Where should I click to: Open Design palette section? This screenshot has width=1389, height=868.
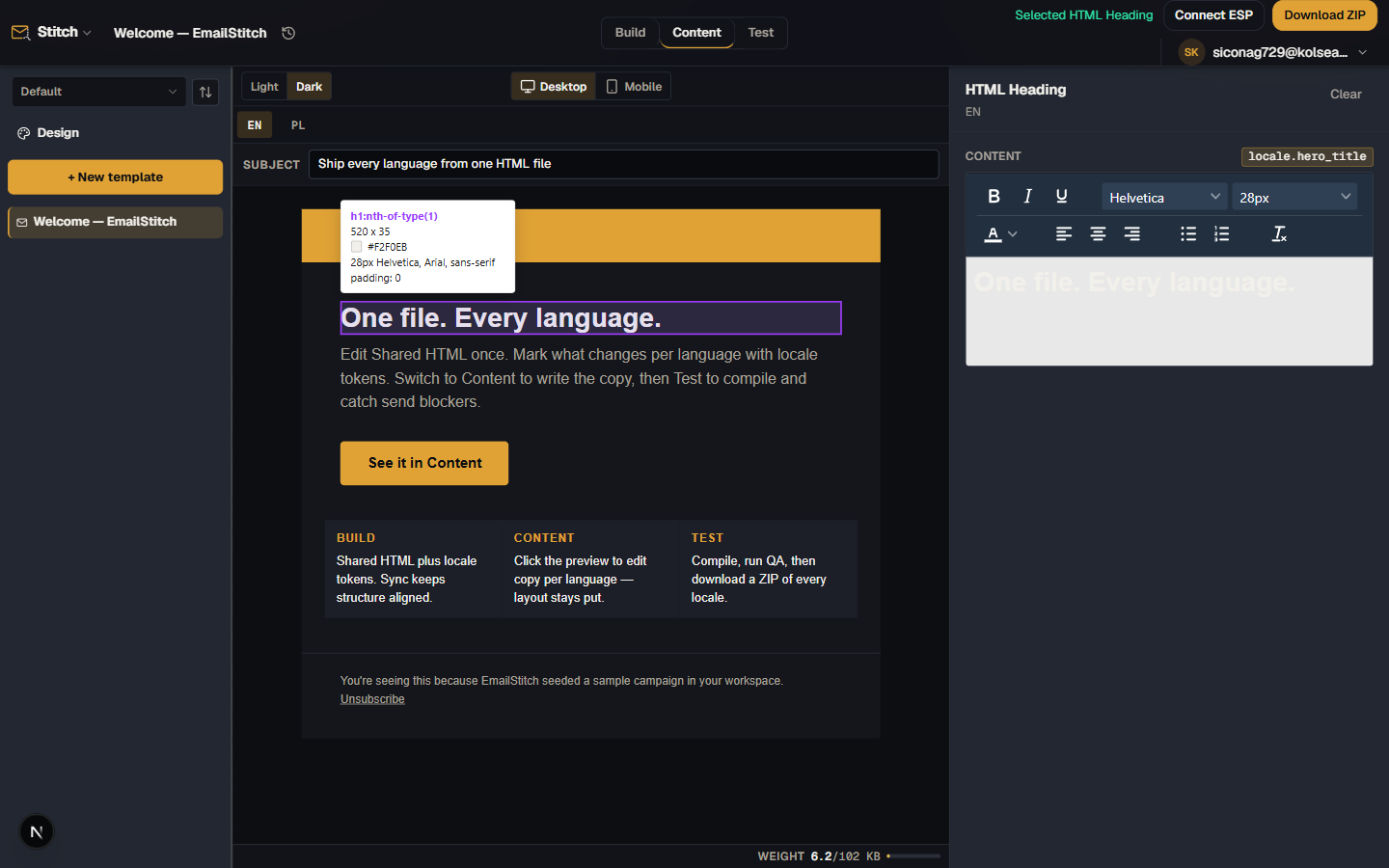tap(48, 133)
